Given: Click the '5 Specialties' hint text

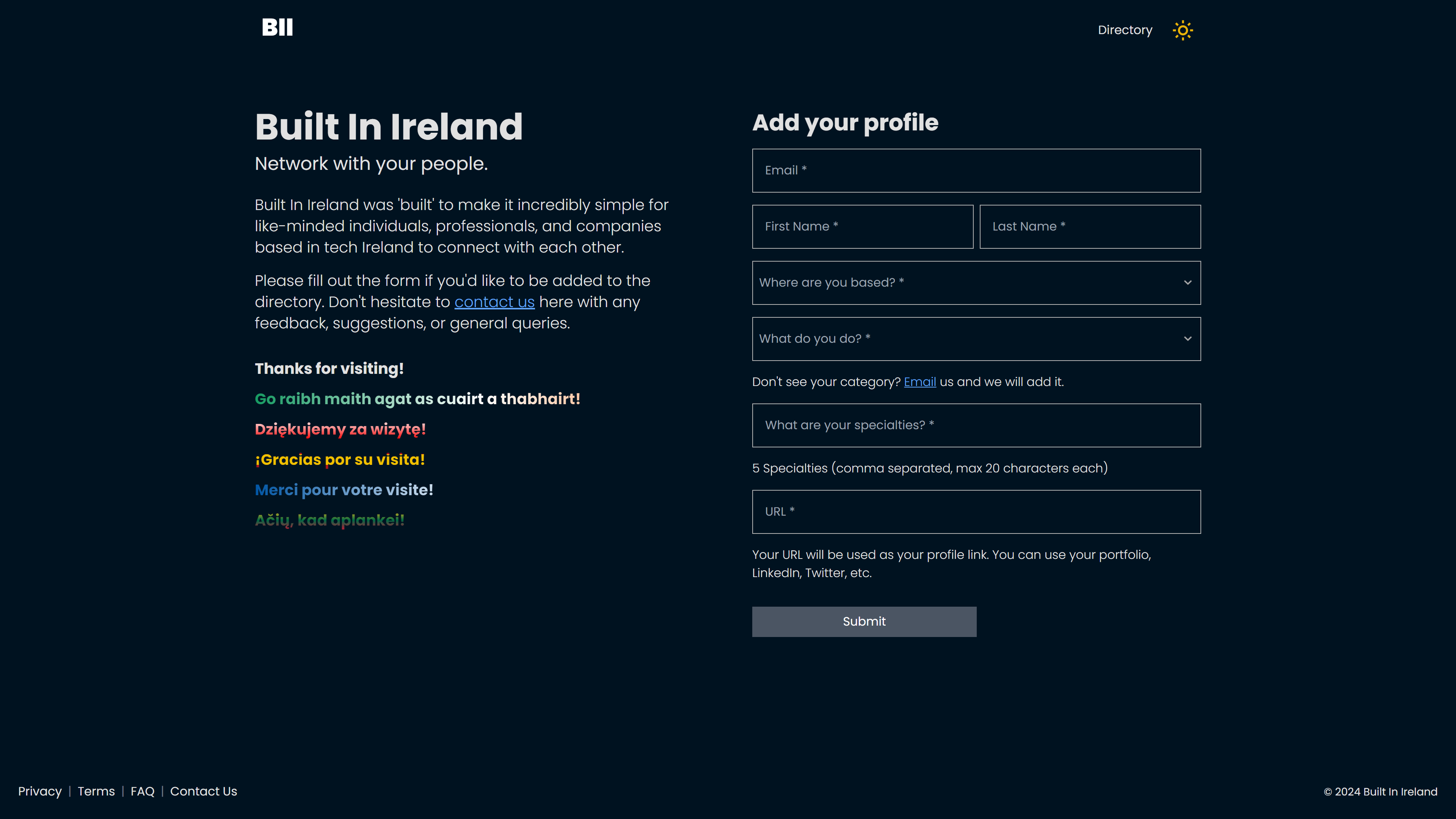Looking at the screenshot, I should (929, 468).
